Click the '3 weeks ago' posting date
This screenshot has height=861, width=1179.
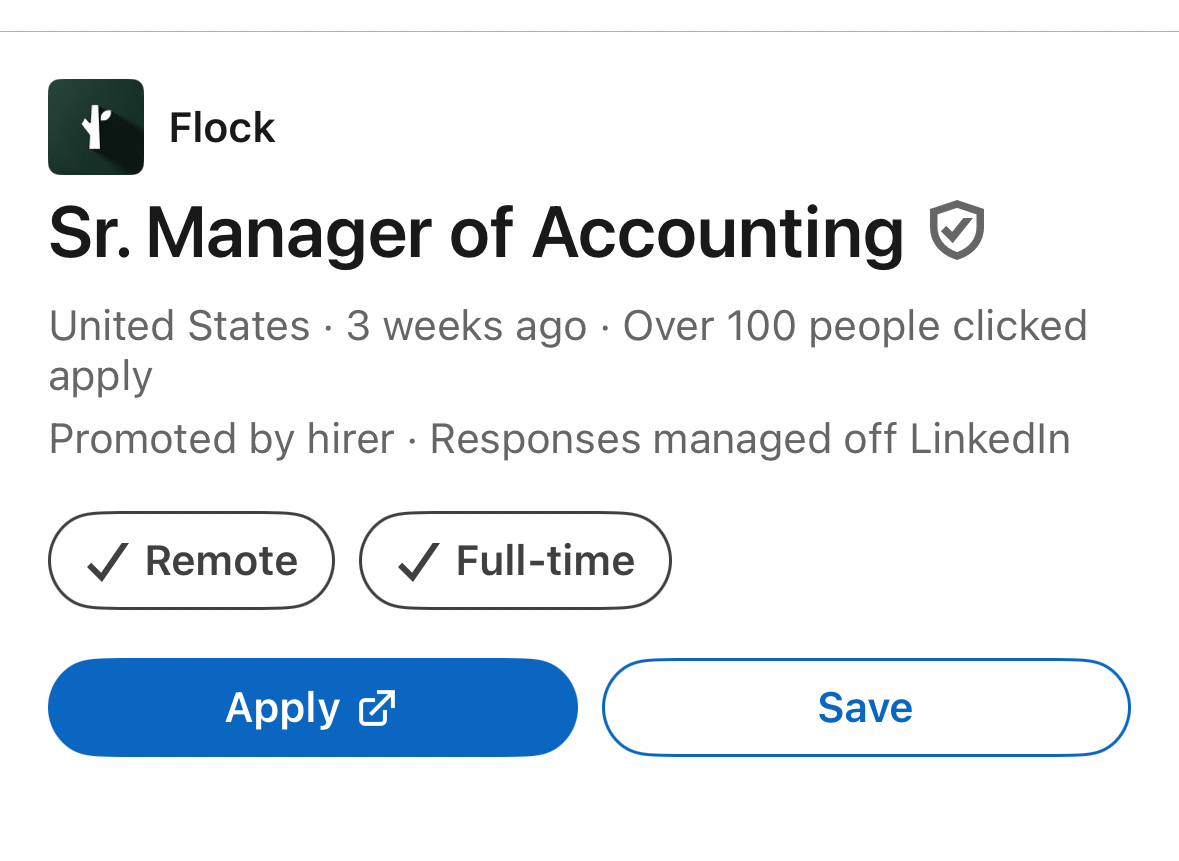click(466, 327)
